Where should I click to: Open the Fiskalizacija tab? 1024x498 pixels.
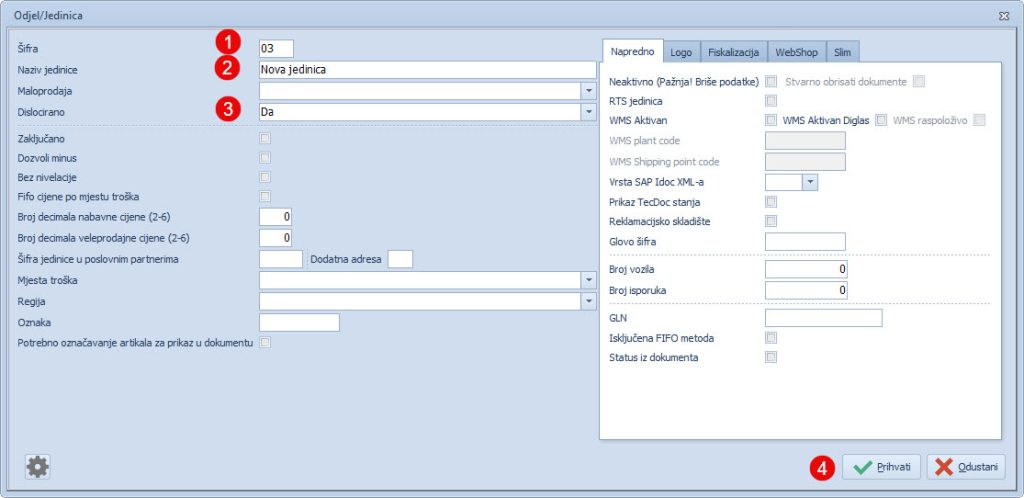coord(733,52)
